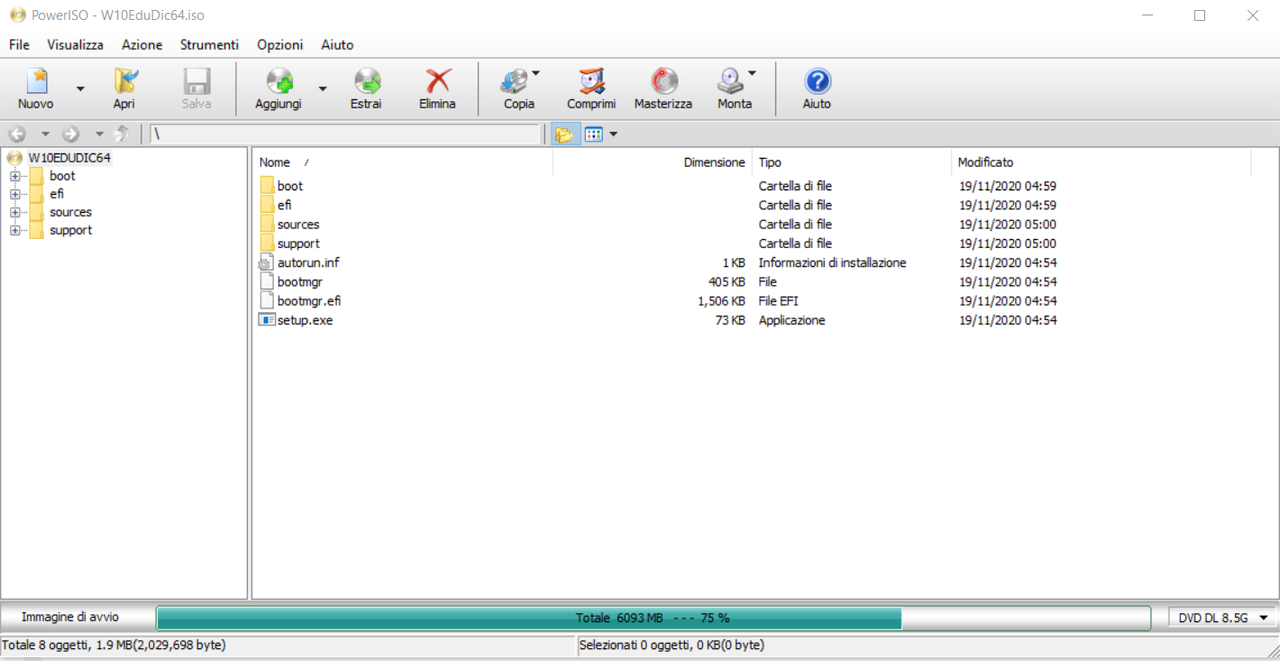Expand the boot folder in tree
Viewport: 1280px width, 661px height.
point(15,176)
